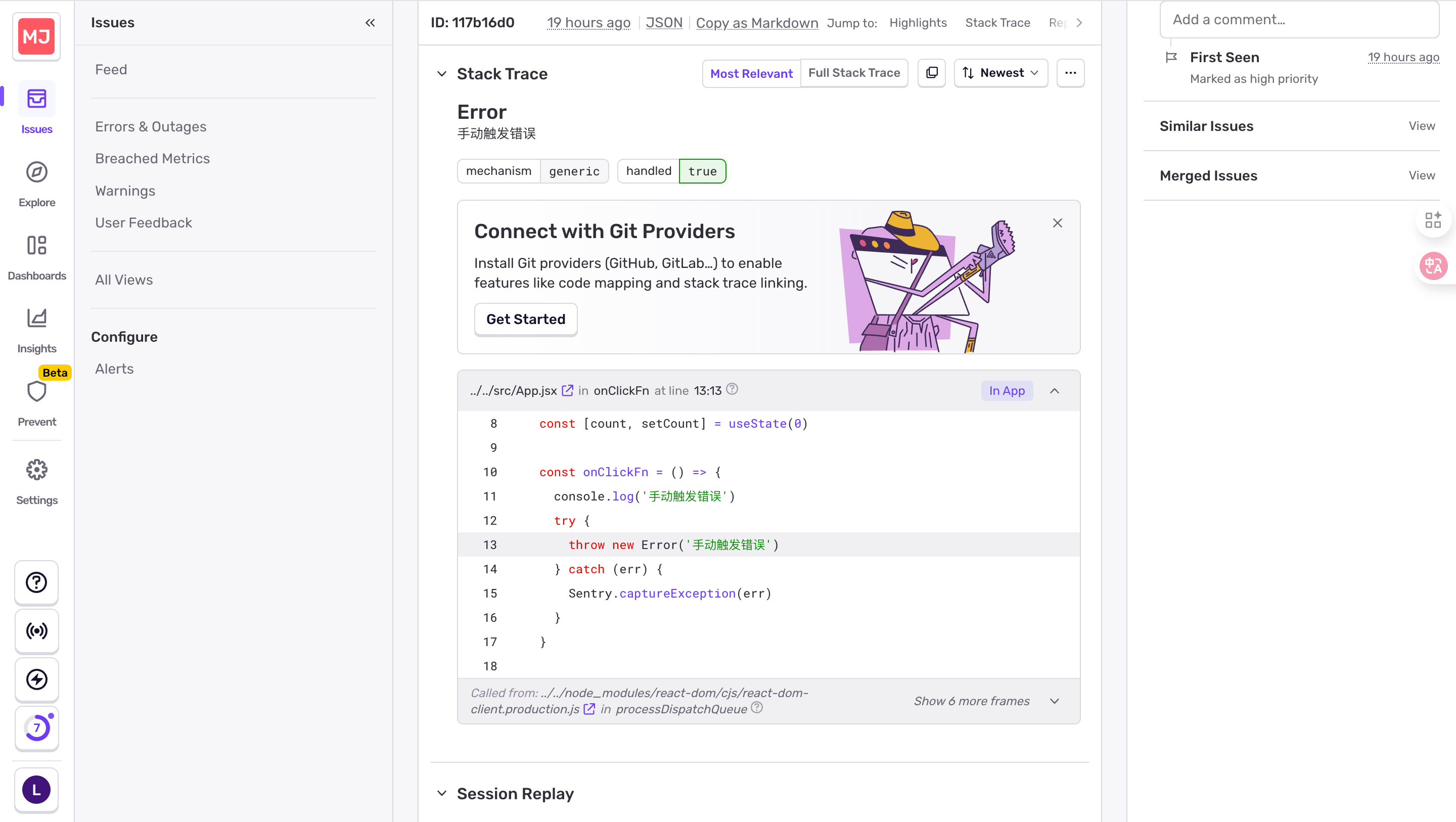Open the service incidents lightning icon
Image resolution: width=1456 pixels, height=822 pixels.
(x=37, y=679)
